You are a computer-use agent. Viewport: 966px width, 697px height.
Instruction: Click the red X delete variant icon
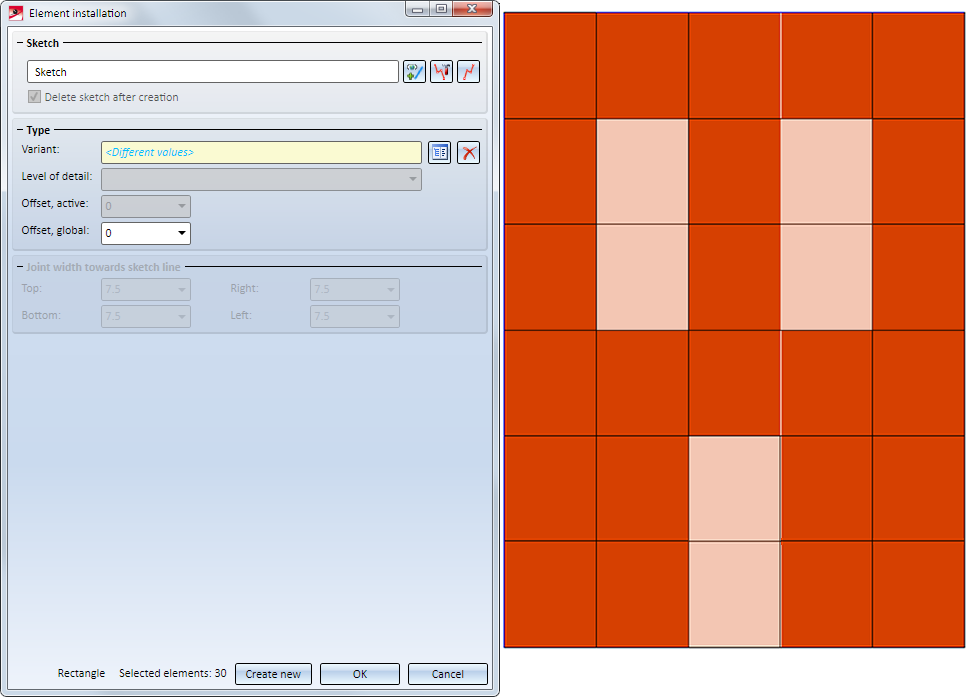[x=468, y=152]
